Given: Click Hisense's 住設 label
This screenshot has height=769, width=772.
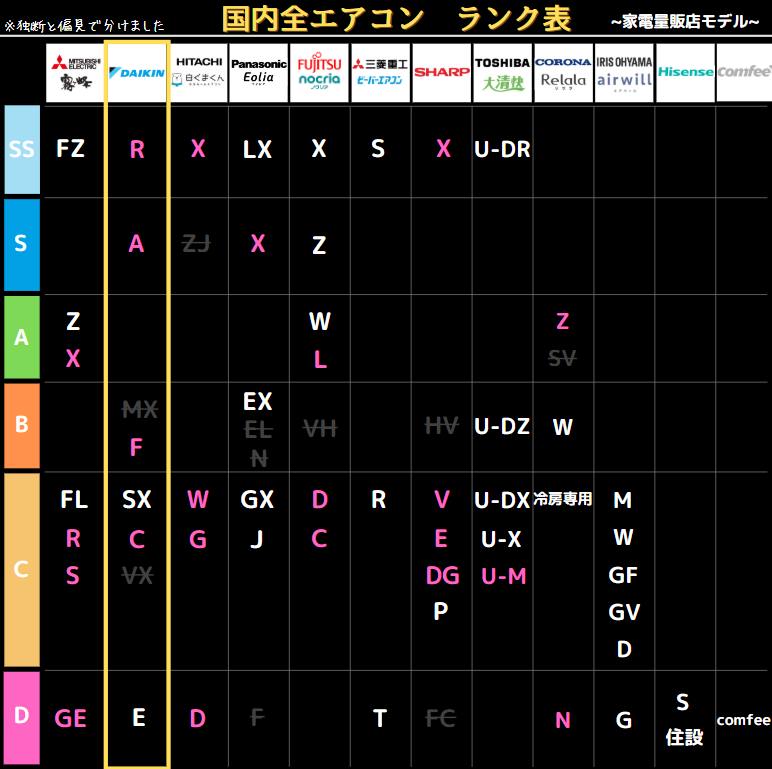Looking at the screenshot, I should (684, 737).
